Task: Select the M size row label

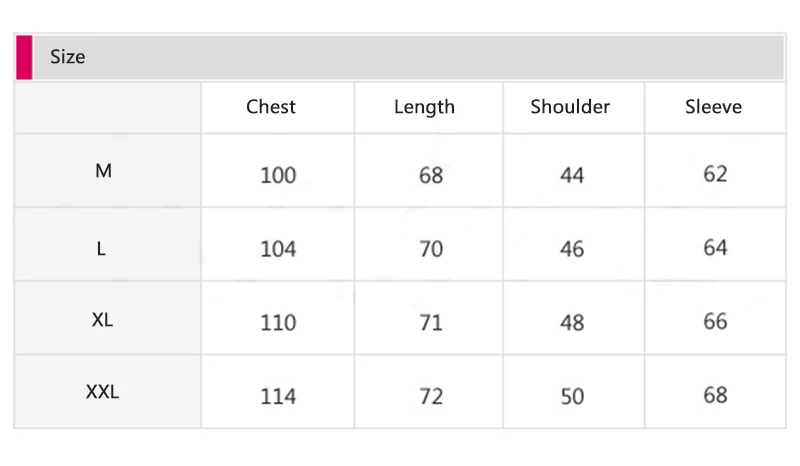Action: pos(104,170)
